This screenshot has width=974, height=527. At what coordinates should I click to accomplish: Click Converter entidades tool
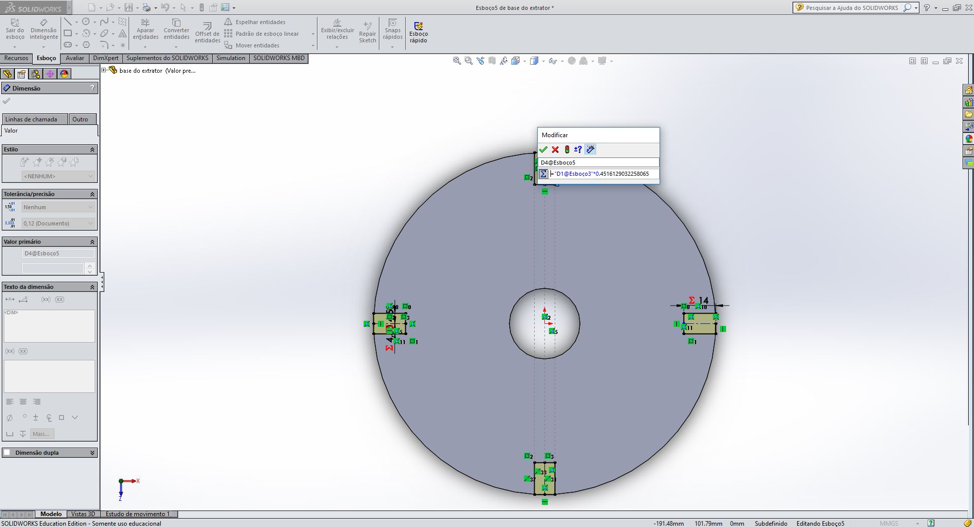176,30
